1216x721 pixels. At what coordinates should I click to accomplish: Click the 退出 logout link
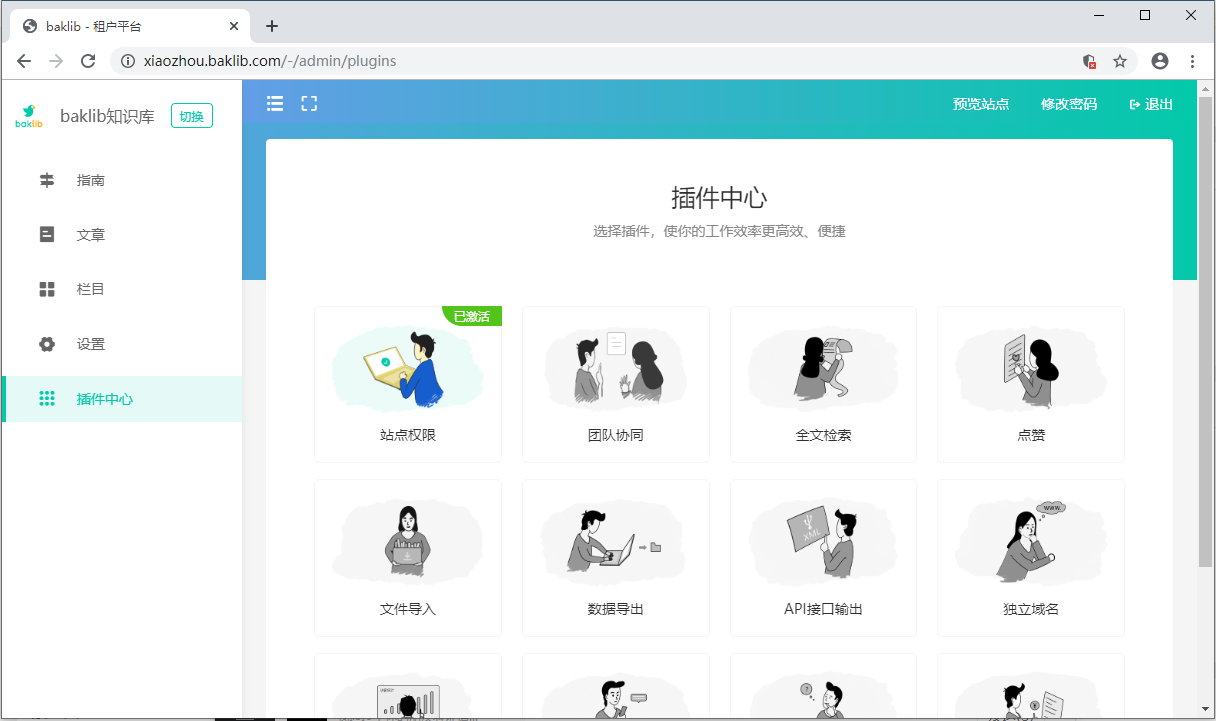point(1151,104)
